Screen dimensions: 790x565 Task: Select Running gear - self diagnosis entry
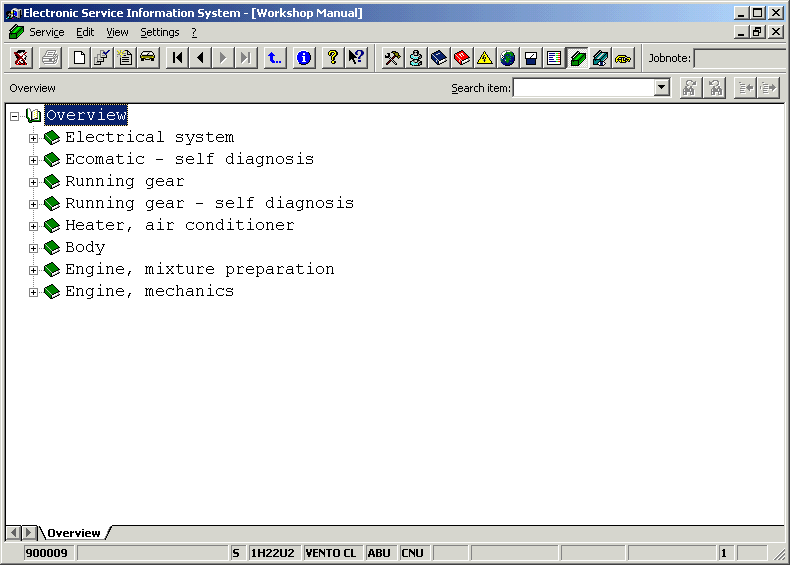pos(210,203)
